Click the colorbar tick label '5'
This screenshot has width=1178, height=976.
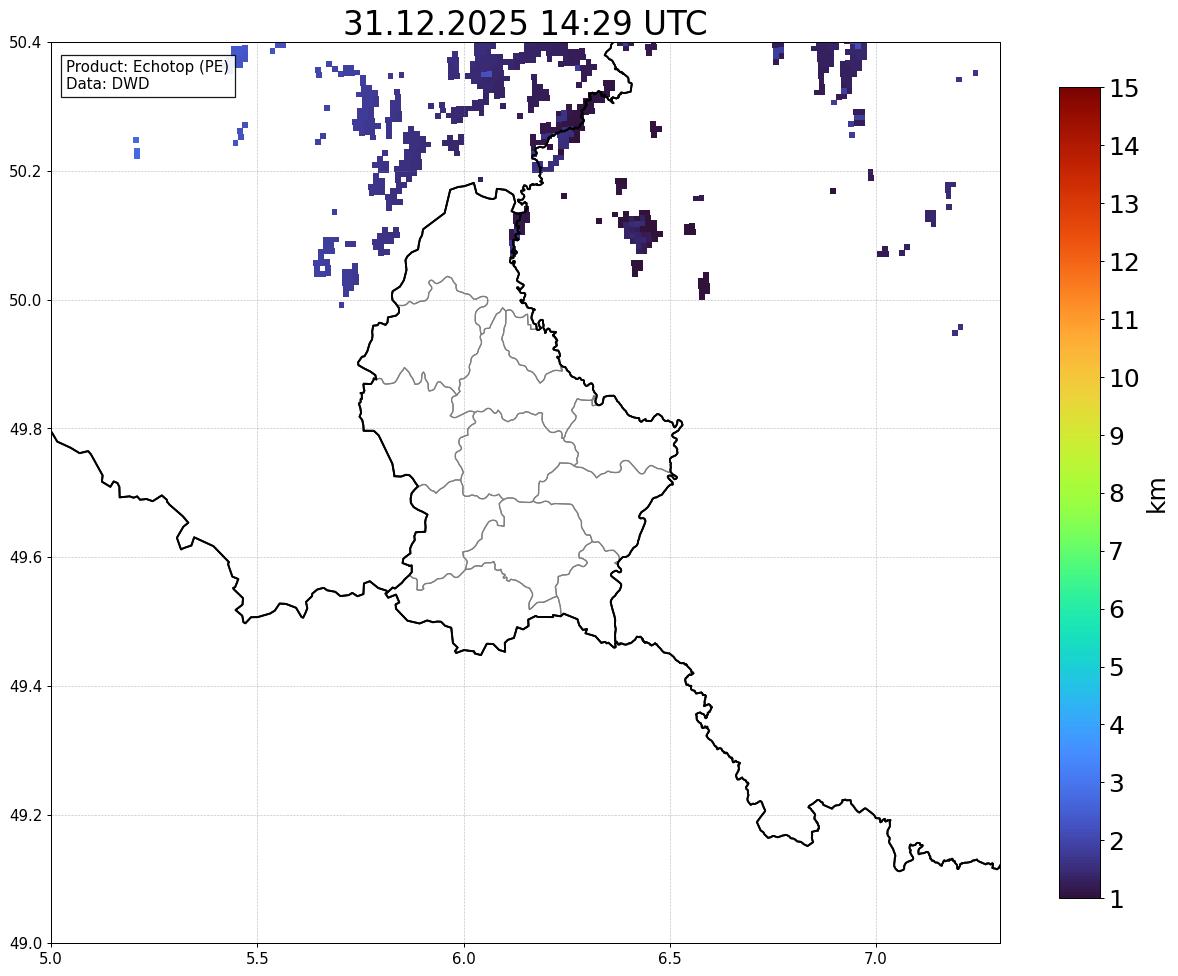(x=1117, y=667)
